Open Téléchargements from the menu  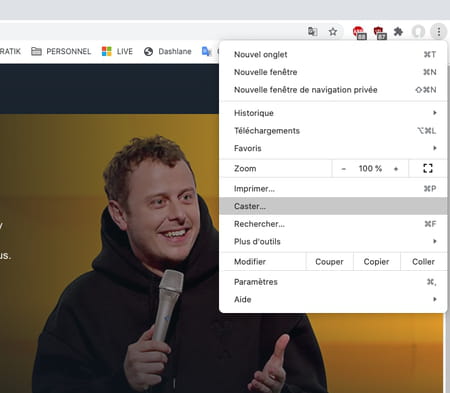333,131
